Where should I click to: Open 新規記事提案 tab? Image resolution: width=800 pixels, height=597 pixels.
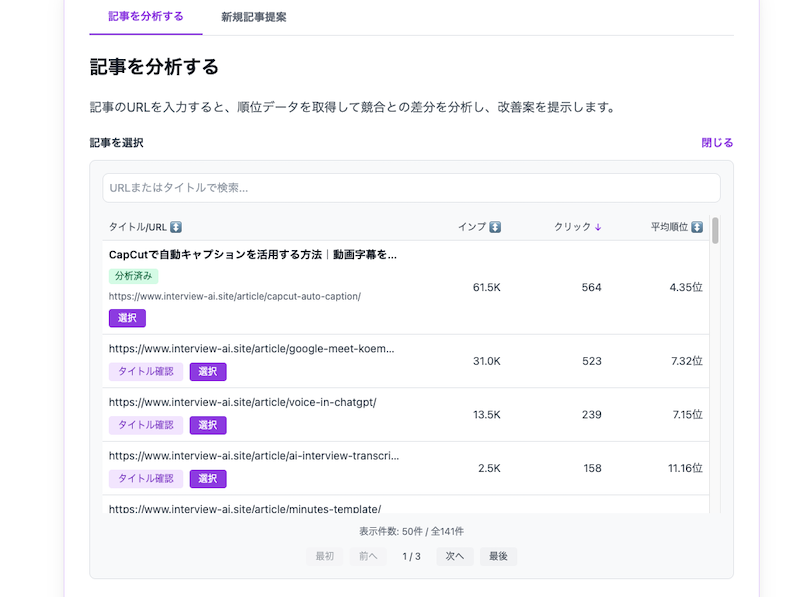click(254, 17)
